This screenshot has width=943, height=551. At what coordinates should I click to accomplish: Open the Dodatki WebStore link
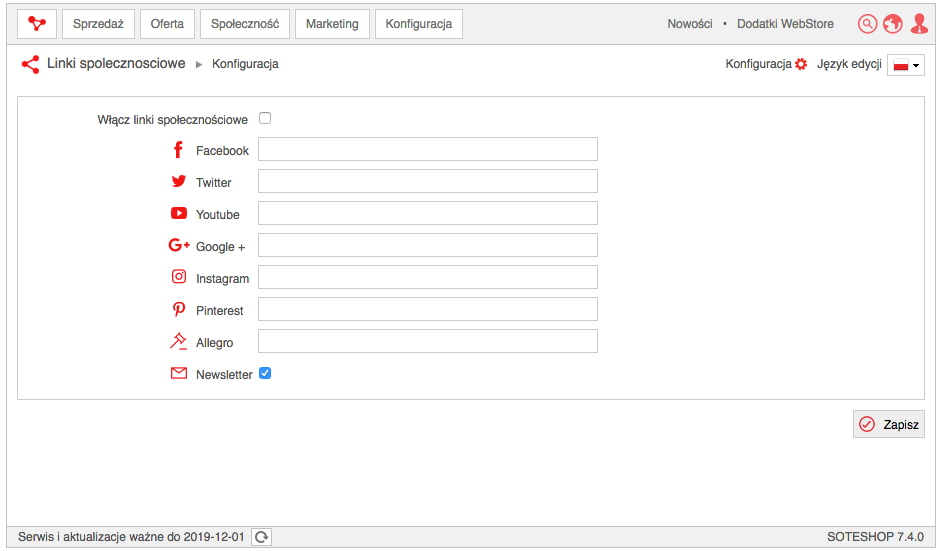(785, 24)
